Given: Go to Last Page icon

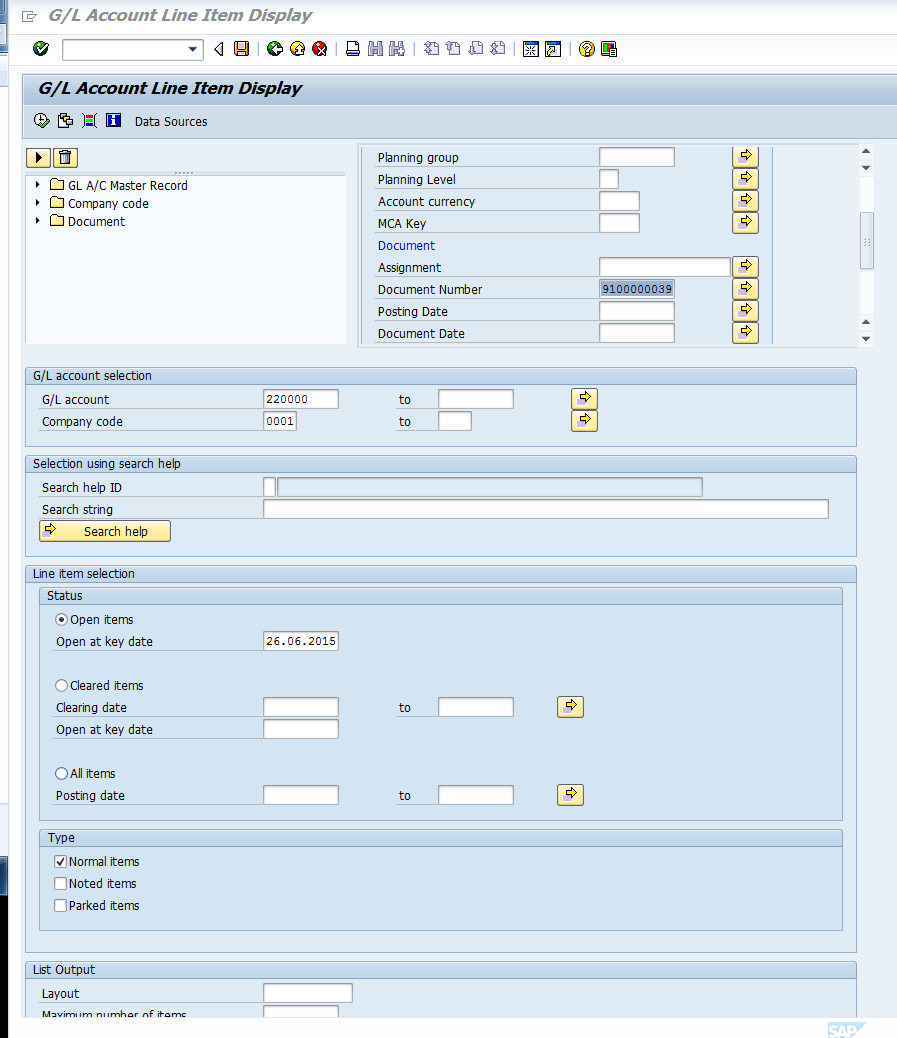Looking at the screenshot, I should point(498,49).
